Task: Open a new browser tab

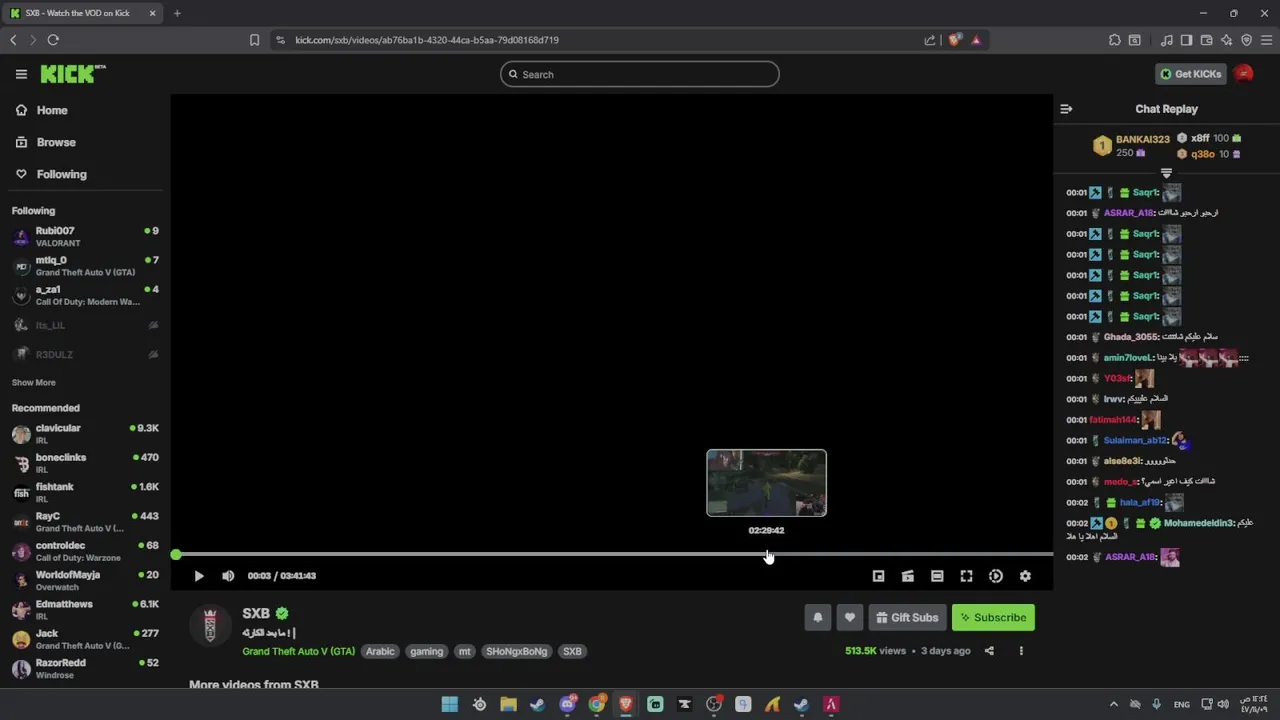Action: pyautogui.click(x=177, y=13)
